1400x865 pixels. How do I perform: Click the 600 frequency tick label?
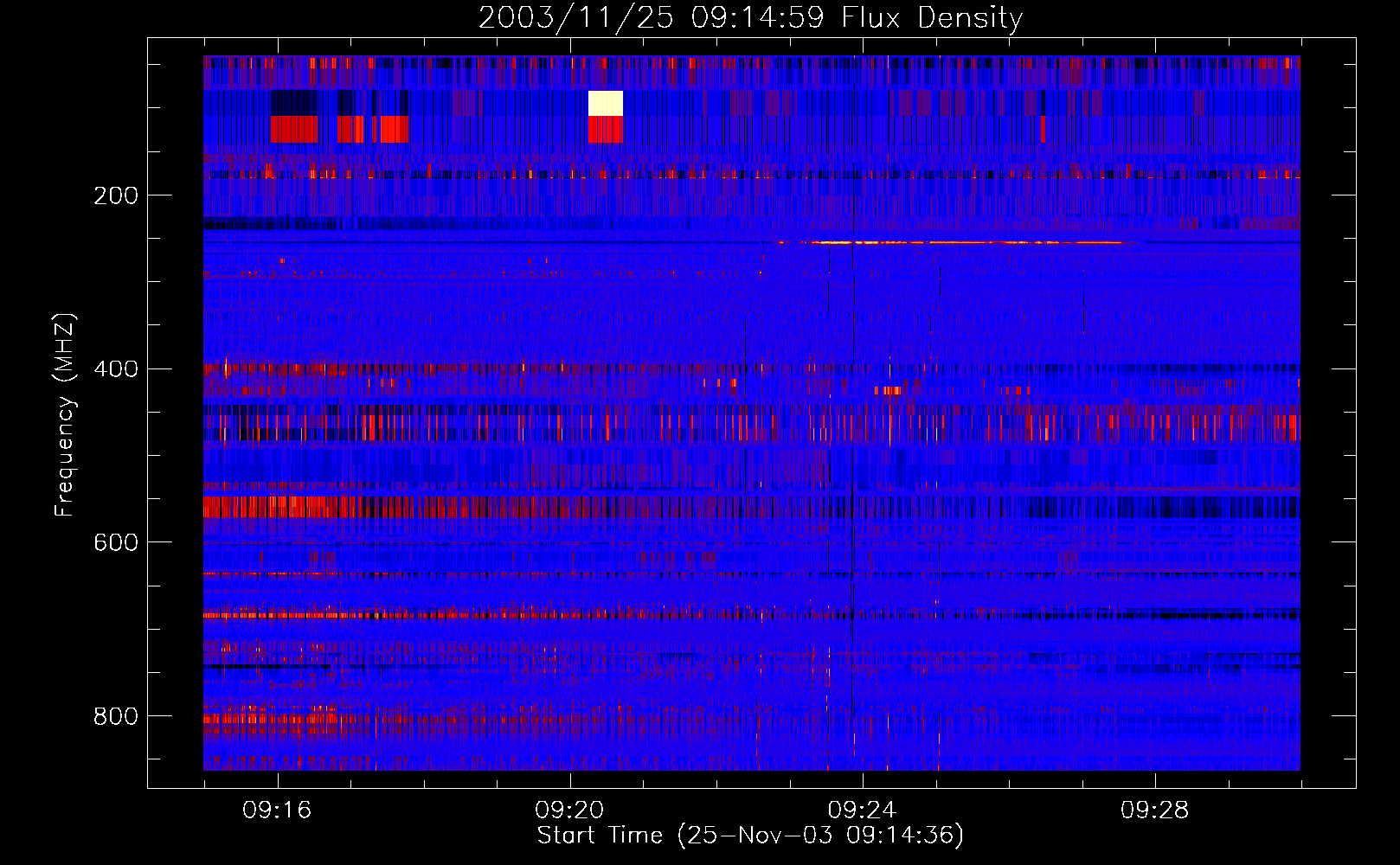116,542
